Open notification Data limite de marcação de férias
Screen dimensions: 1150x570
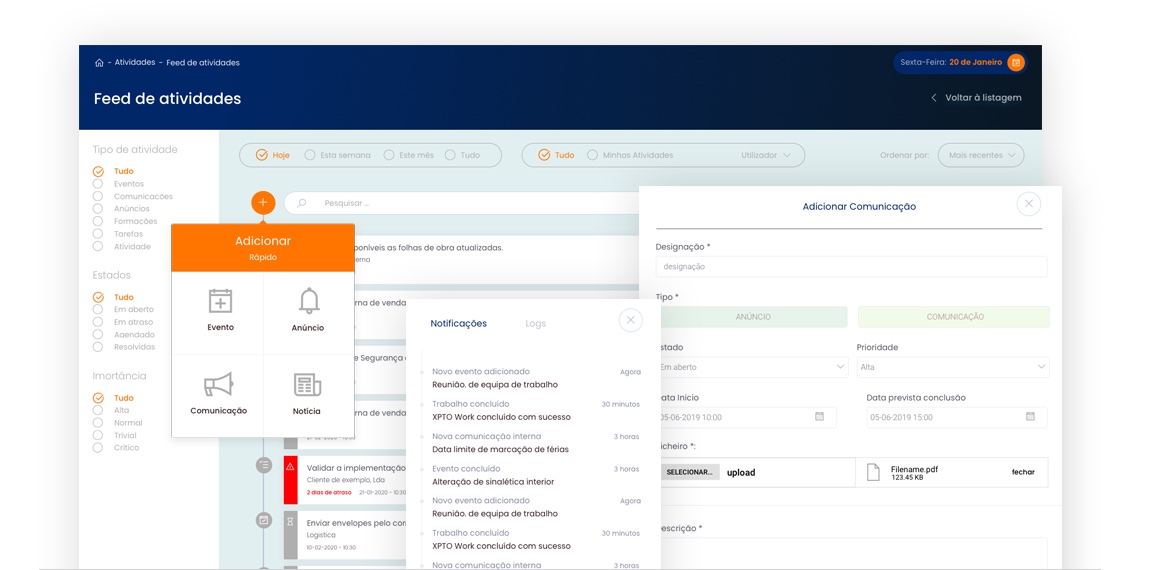(500, 449)
